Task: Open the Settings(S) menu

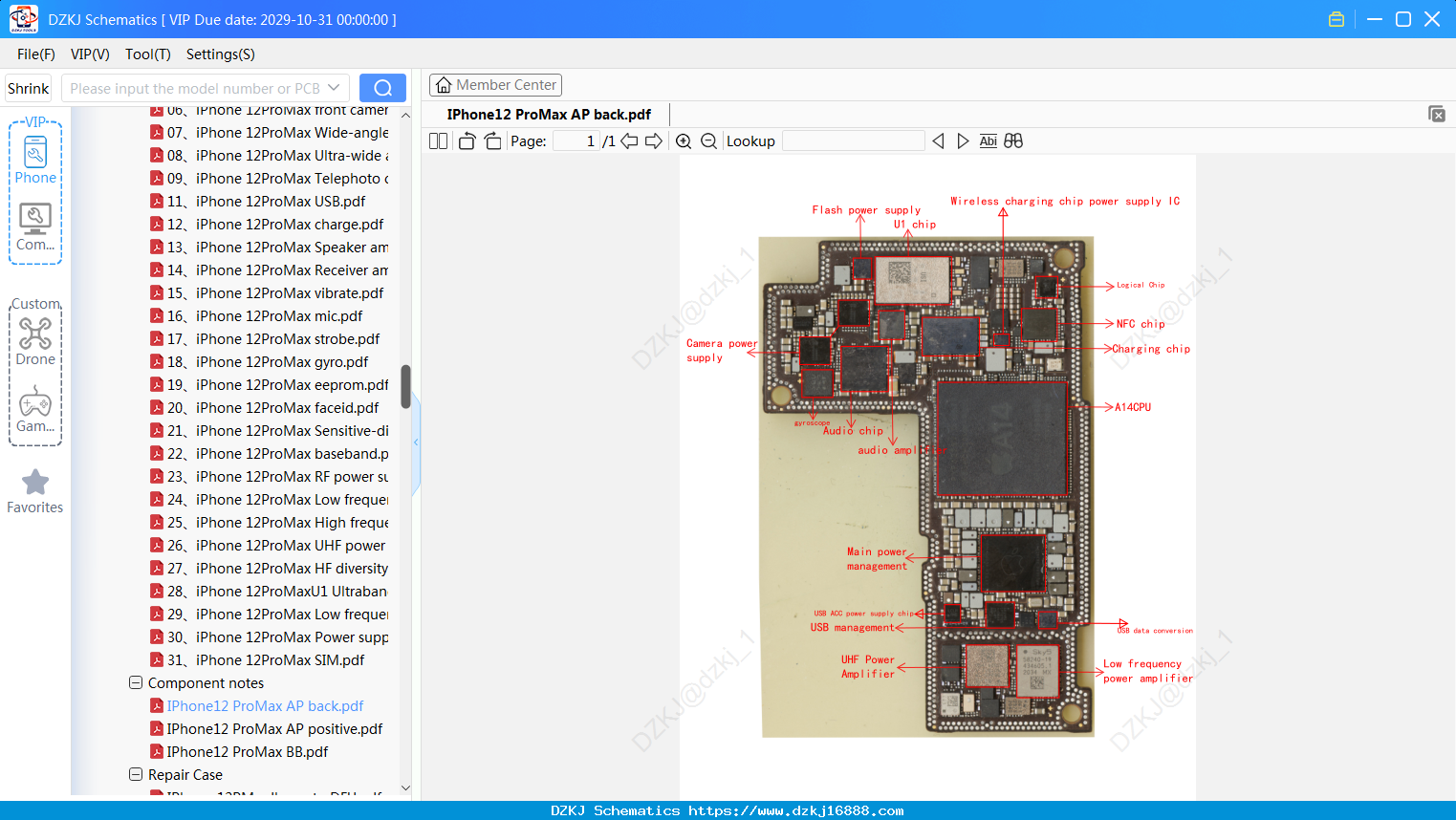Action: (x=221, y=54)
